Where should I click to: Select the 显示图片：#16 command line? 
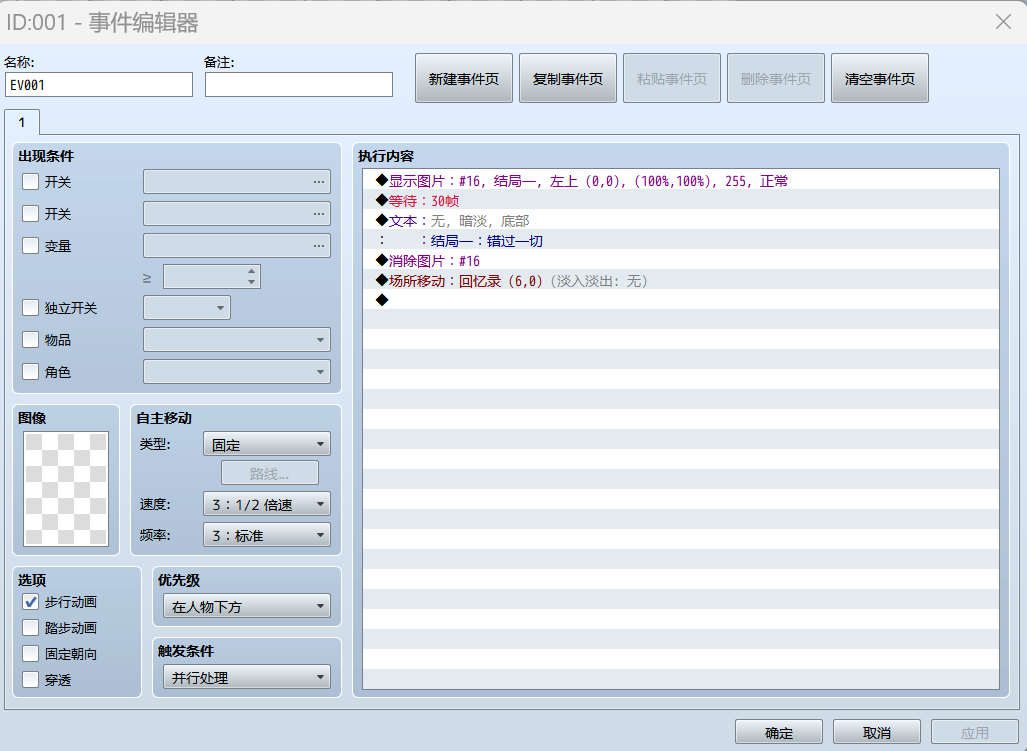pos(681,181)
